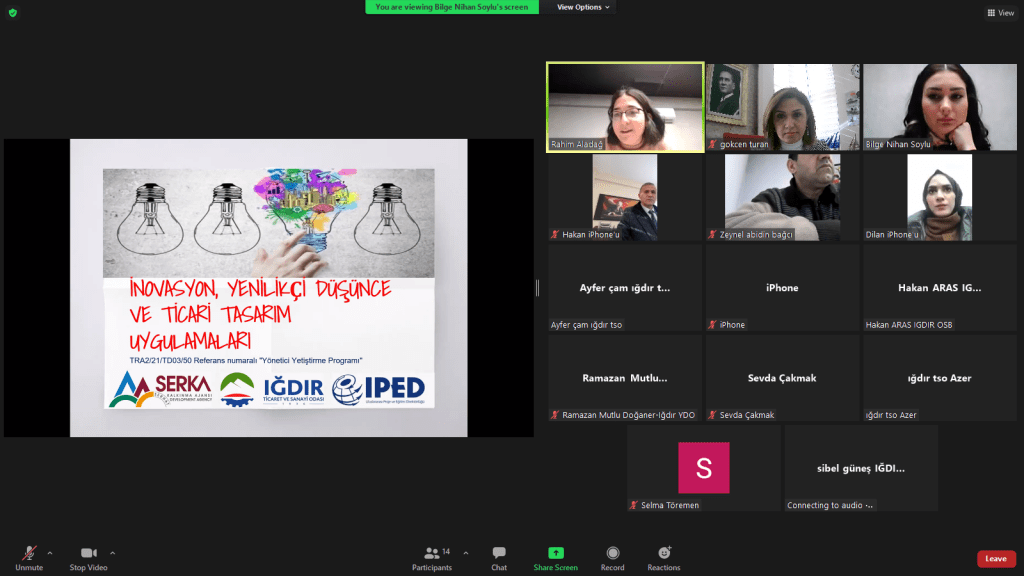The image size is (1024, 576).
Task: Click the green Share Screen icon
Action: (x=555, y=557)
